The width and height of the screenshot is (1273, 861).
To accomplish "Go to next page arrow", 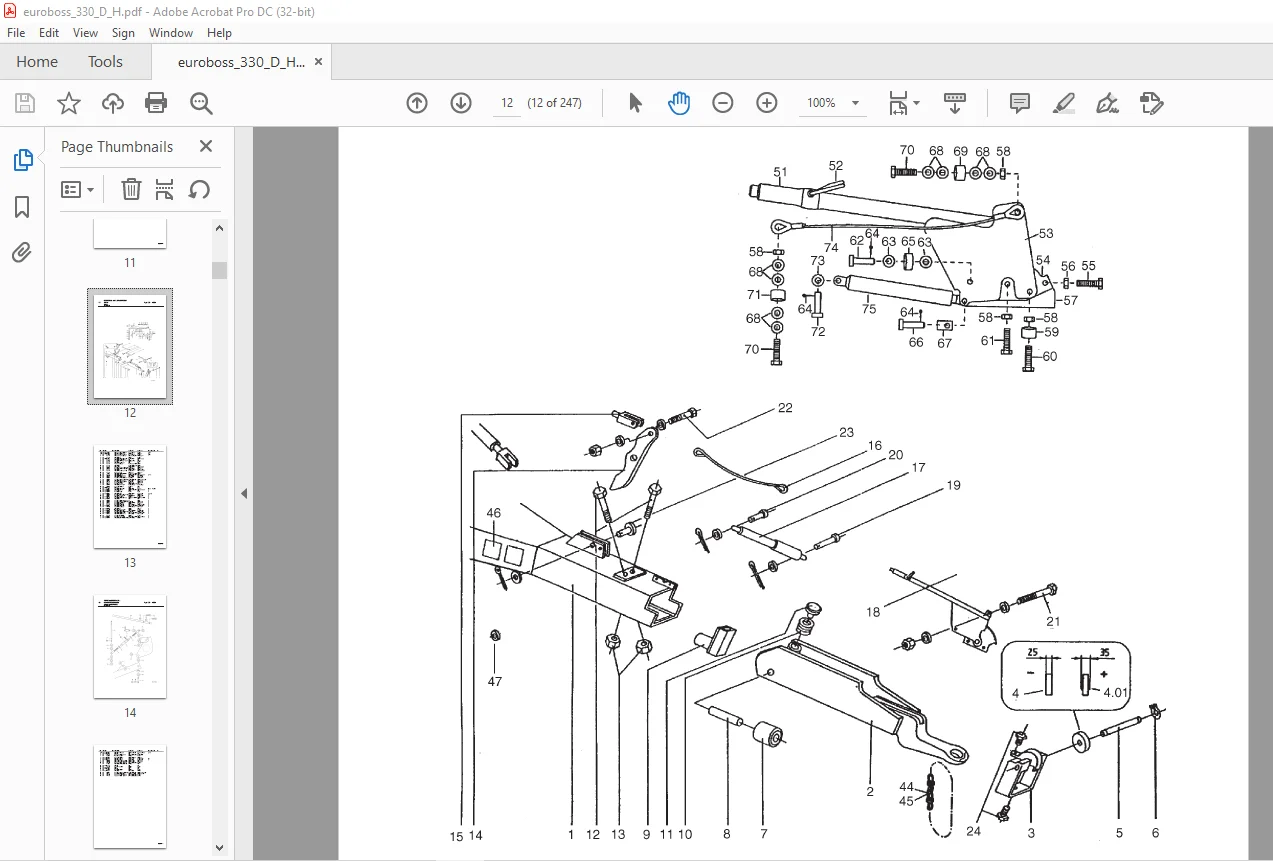I will (x=461, y=103).
